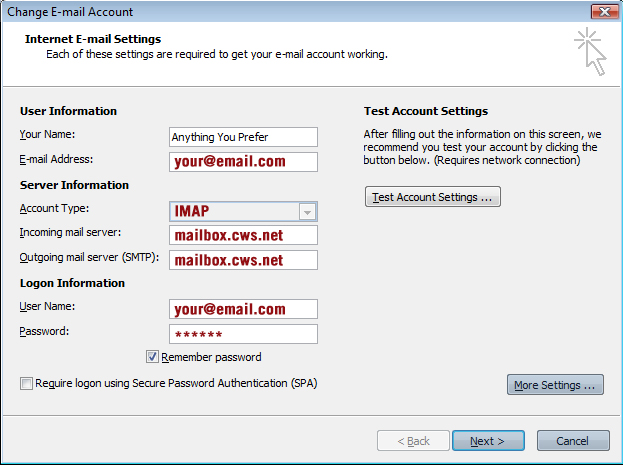The height and width of the screenshot is (465, 623).
Task: Click into the Your Name field
Action: pos(243,137)
